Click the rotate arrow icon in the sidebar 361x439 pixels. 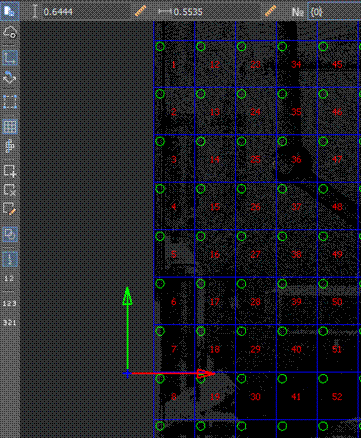click(x=10, y=77)
